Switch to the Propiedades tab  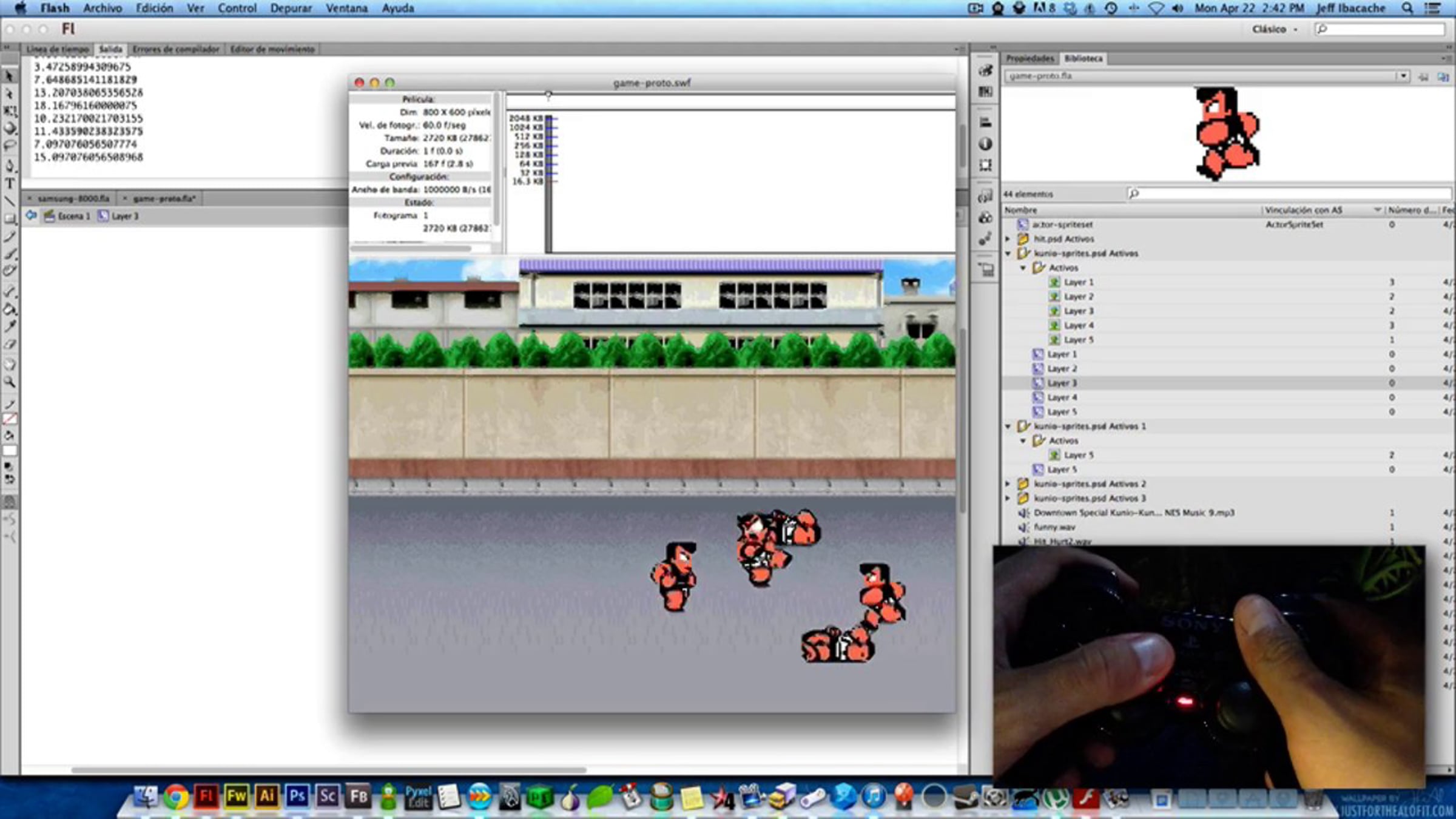point(1030,58)
